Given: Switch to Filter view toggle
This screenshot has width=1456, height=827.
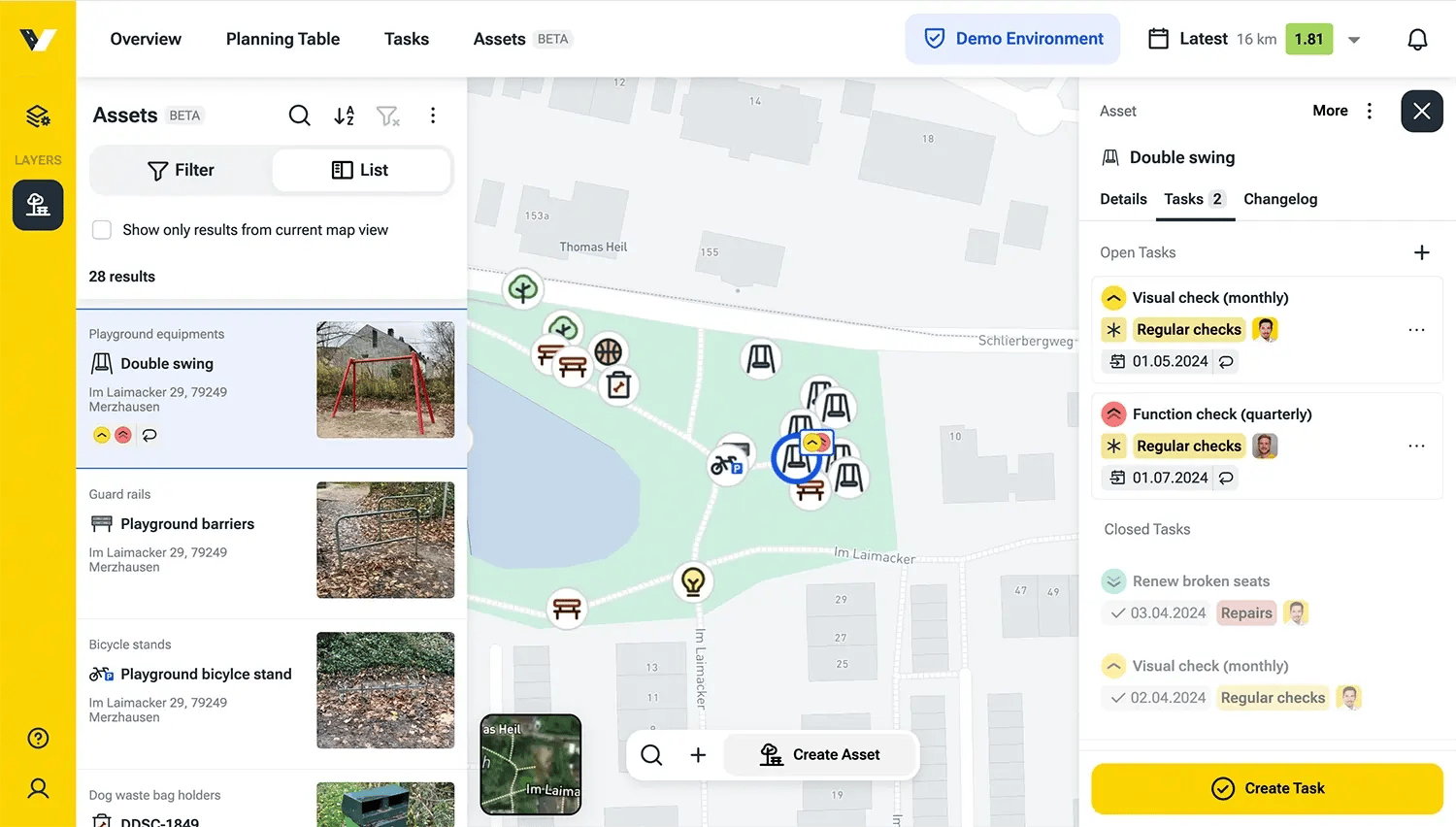Looking at the screenshot, I should click(181, 170).
